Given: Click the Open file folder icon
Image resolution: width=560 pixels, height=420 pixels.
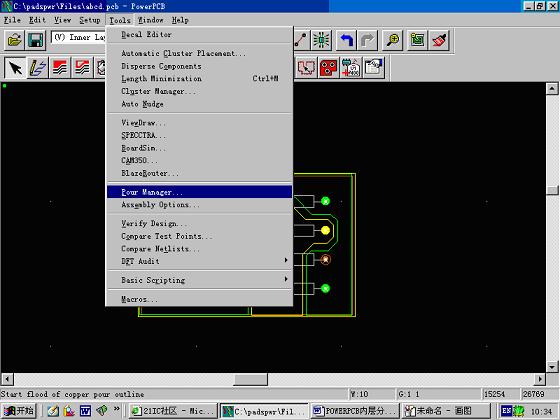Looking at the screenshot, I should (15, 40).
